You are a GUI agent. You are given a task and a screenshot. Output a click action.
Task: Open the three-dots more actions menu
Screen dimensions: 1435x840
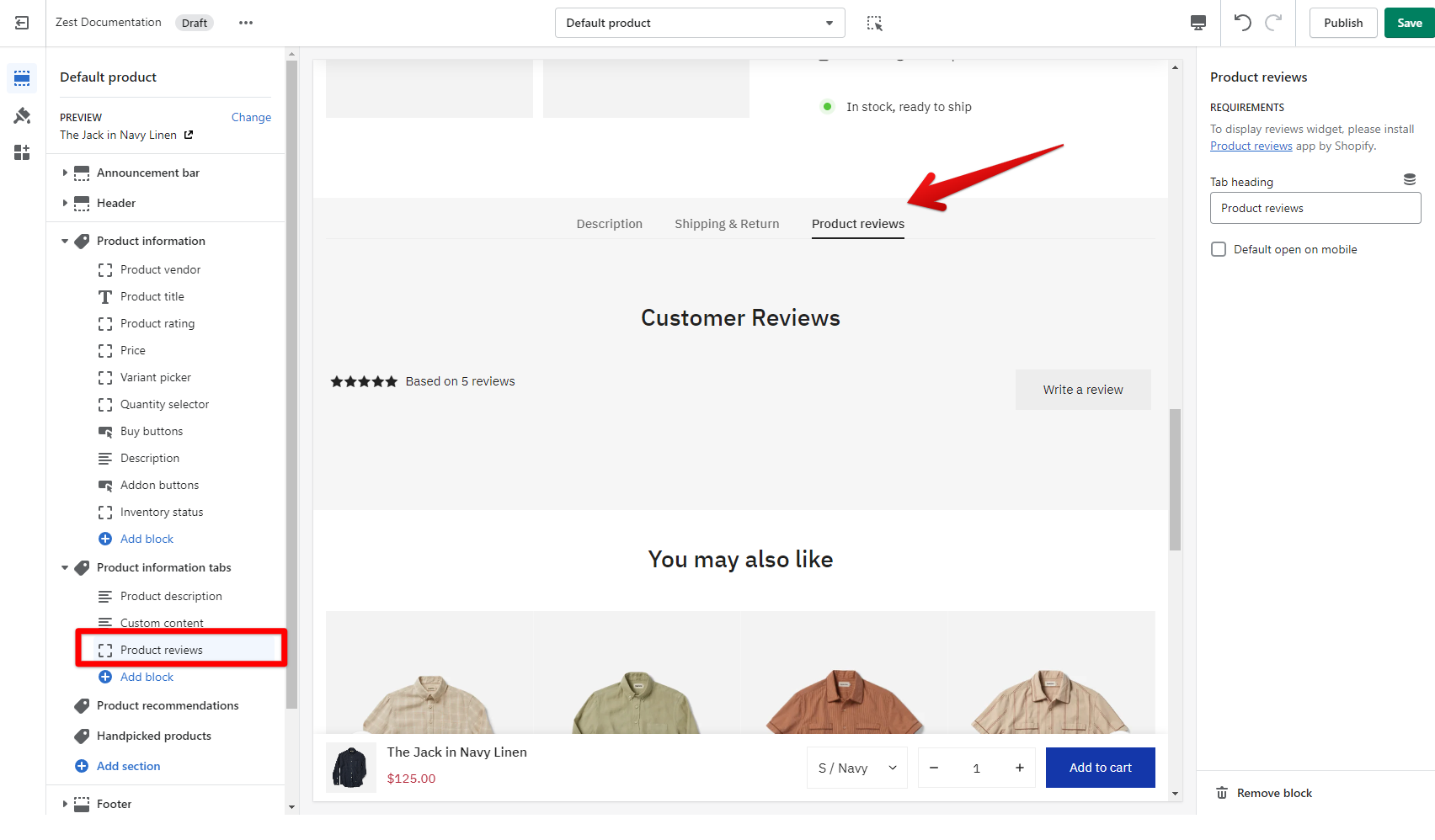tap(246, 23)
